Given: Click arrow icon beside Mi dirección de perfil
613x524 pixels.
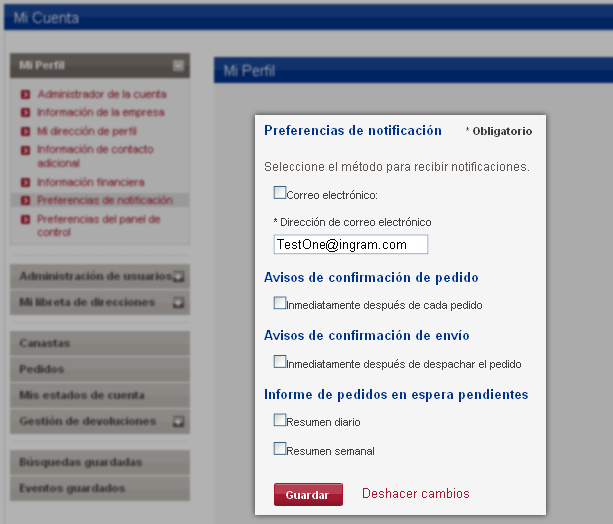Looking at the screenshot, I should [26, 131].
